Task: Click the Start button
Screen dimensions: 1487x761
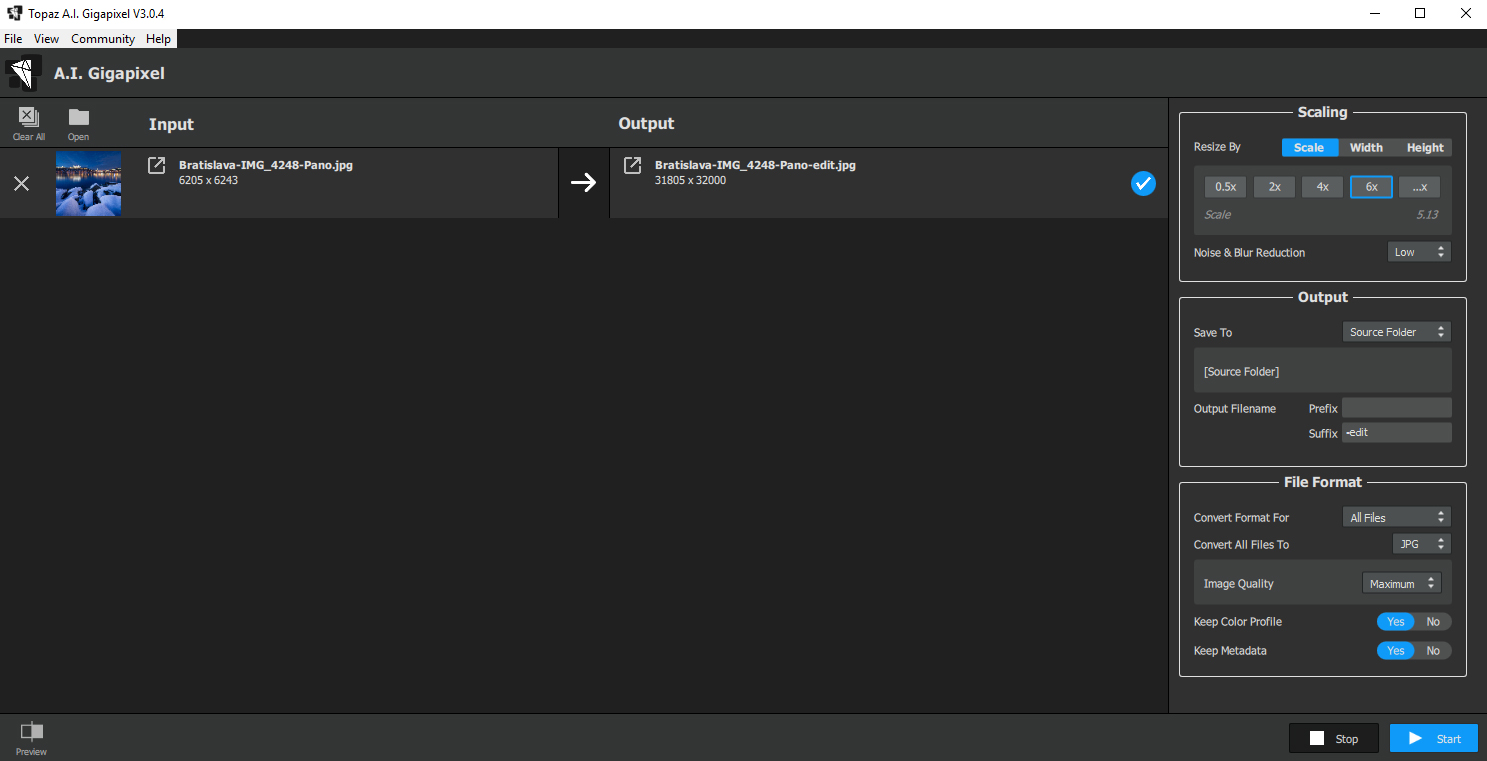Action: click(x=1434, y=738)
